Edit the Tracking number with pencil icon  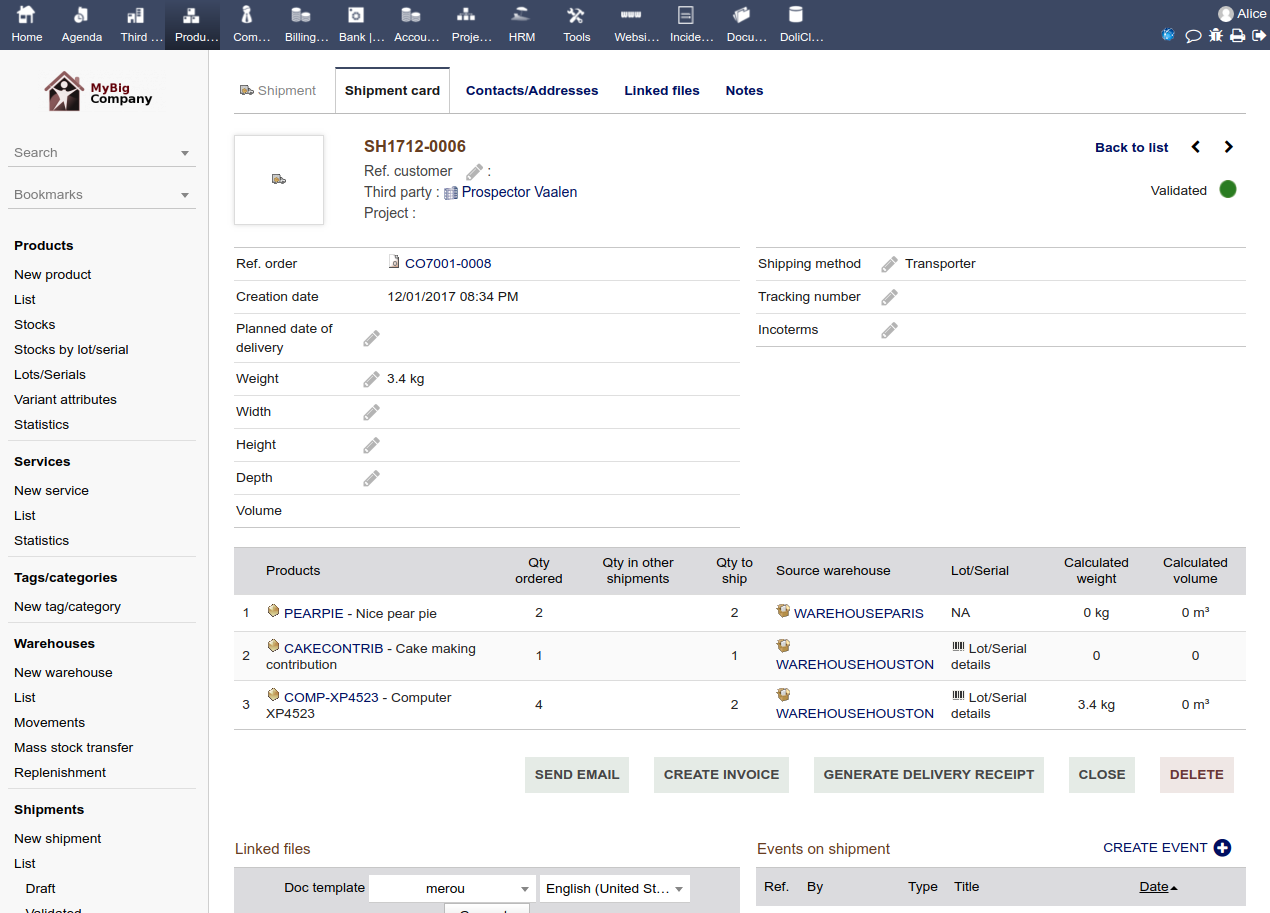click(x=889, y=297)
